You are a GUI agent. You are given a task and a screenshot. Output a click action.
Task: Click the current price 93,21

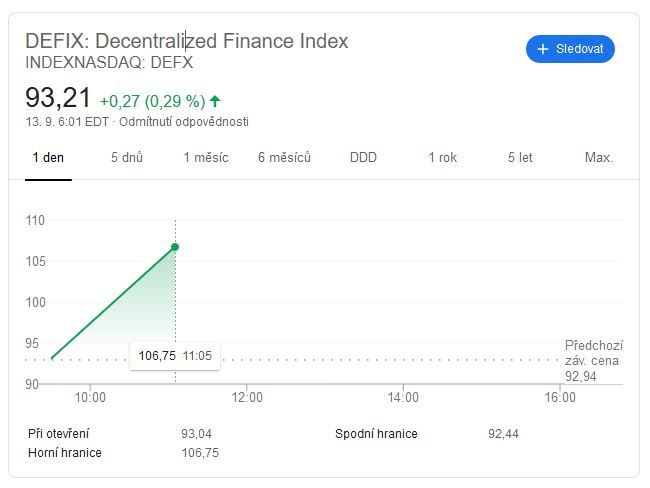(x=58, y=98)
